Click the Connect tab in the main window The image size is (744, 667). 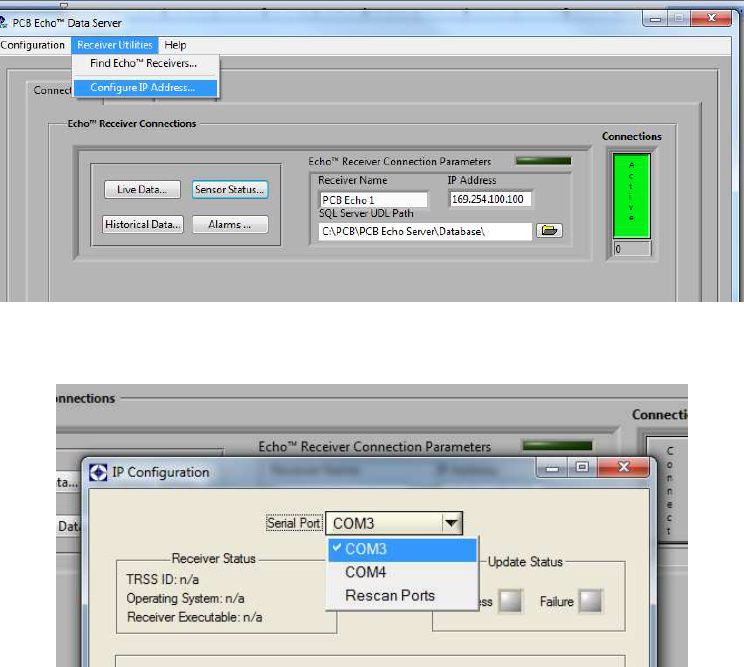click(x=51, y=90)
